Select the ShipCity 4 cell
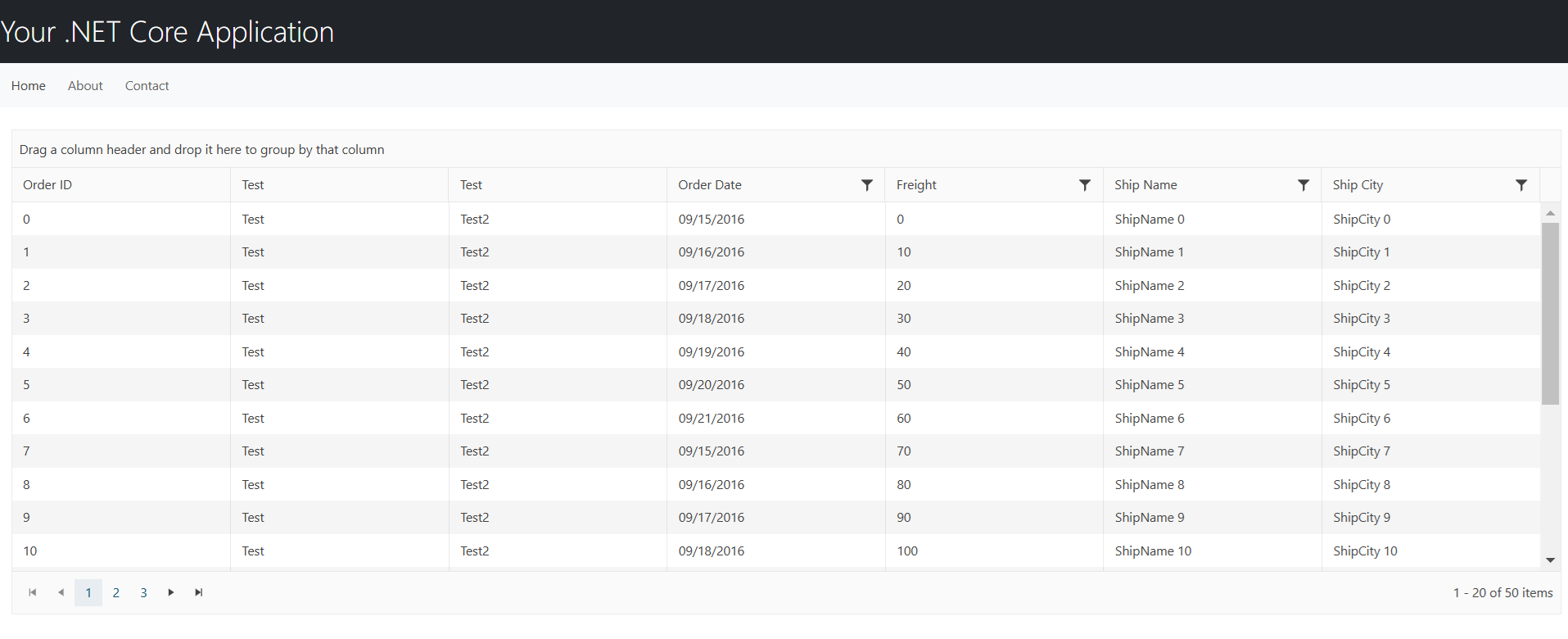Screen dimensions: 1568x639 [1430, 351]
